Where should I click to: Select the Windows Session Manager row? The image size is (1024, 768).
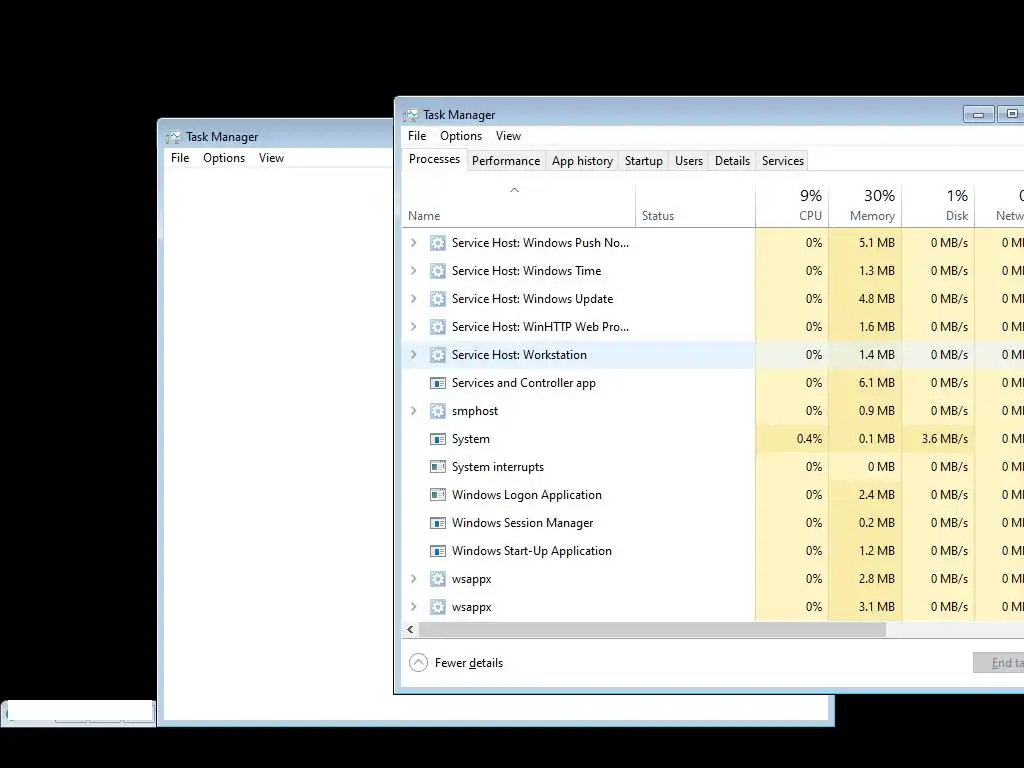[x=713, y=523]
